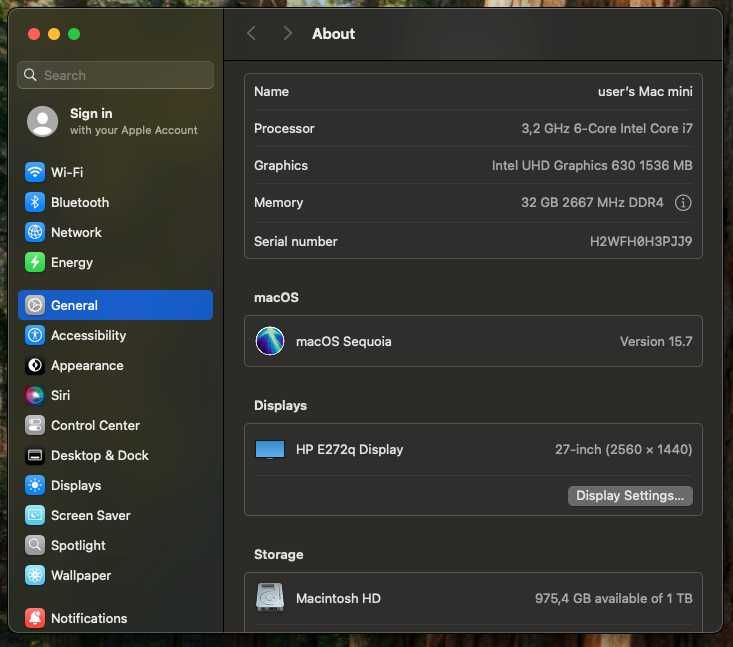Click the Screen Saver icon
Screen dimensions: 733x647
point(35,515)
